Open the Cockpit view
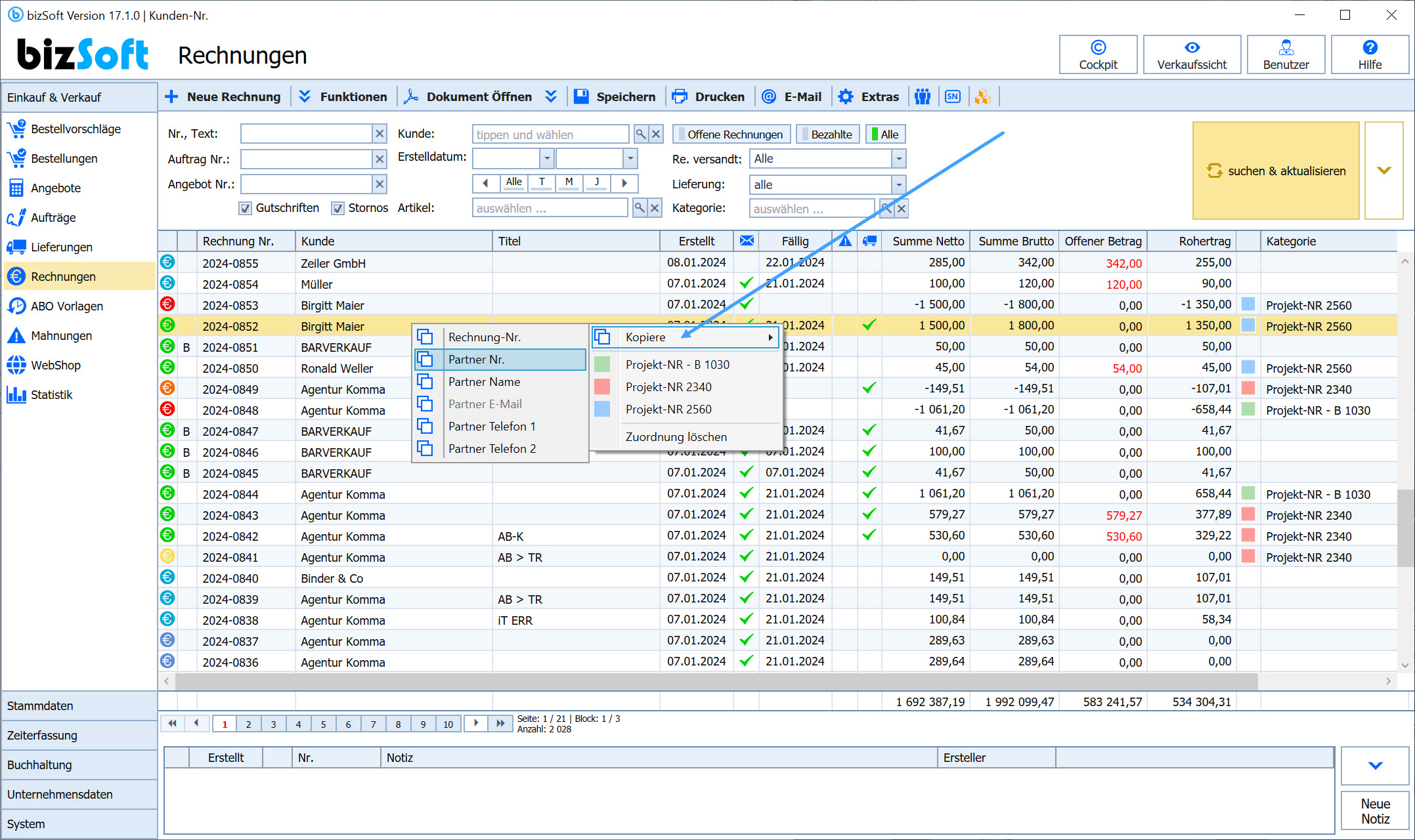Image resolution: width=1415 pixels, height=840 pixels. (x=1098, y=54)
